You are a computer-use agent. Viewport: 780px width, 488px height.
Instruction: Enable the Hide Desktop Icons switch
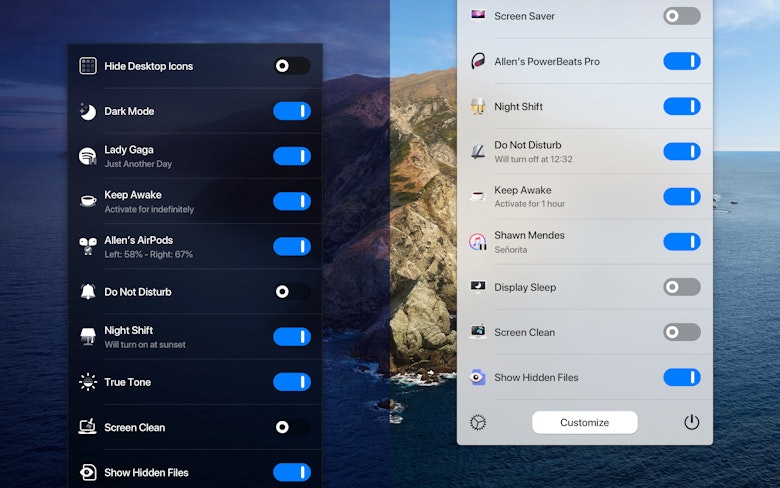292,66
